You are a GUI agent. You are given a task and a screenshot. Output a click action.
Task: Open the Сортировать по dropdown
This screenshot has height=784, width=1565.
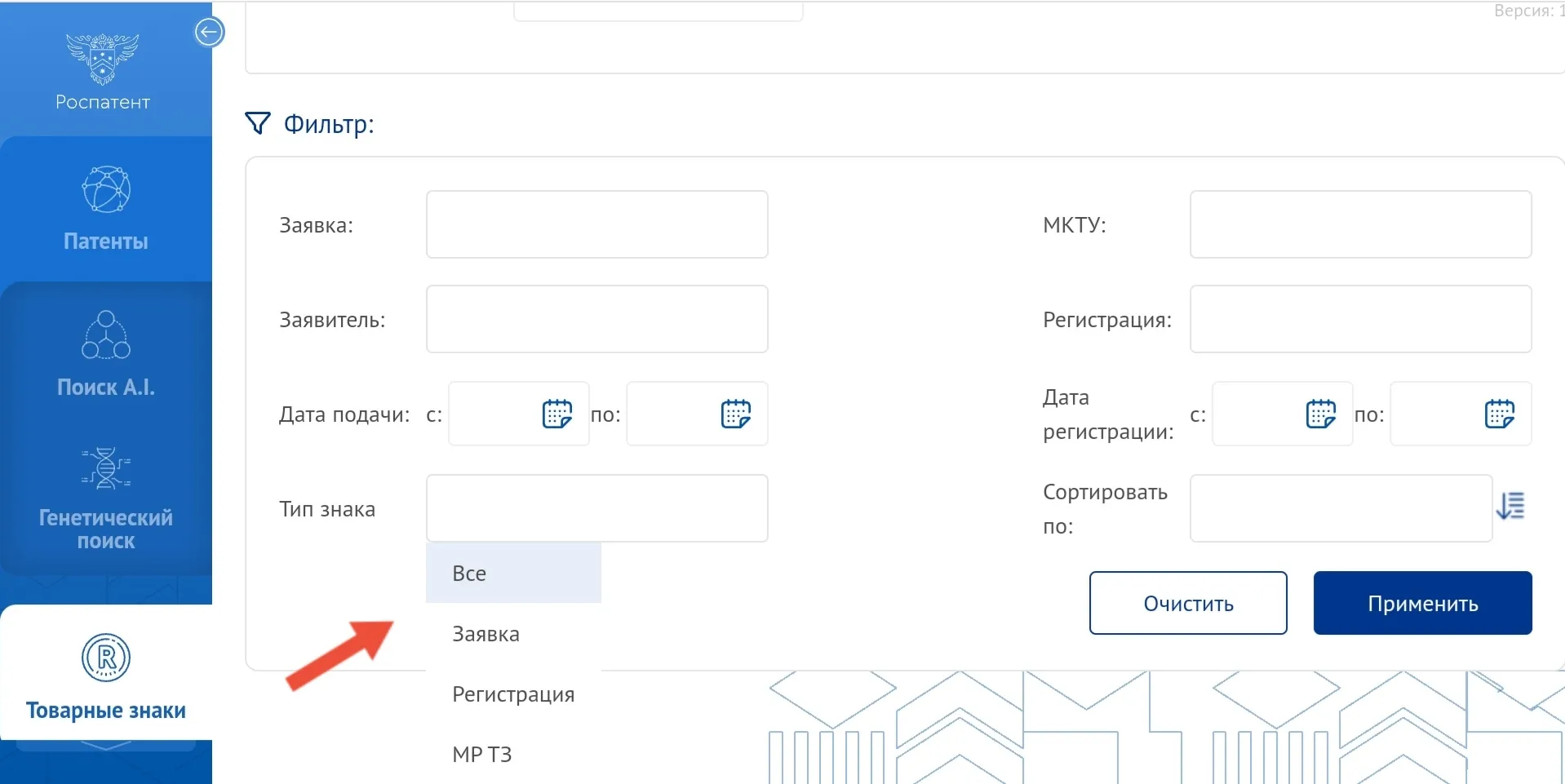1340,508
